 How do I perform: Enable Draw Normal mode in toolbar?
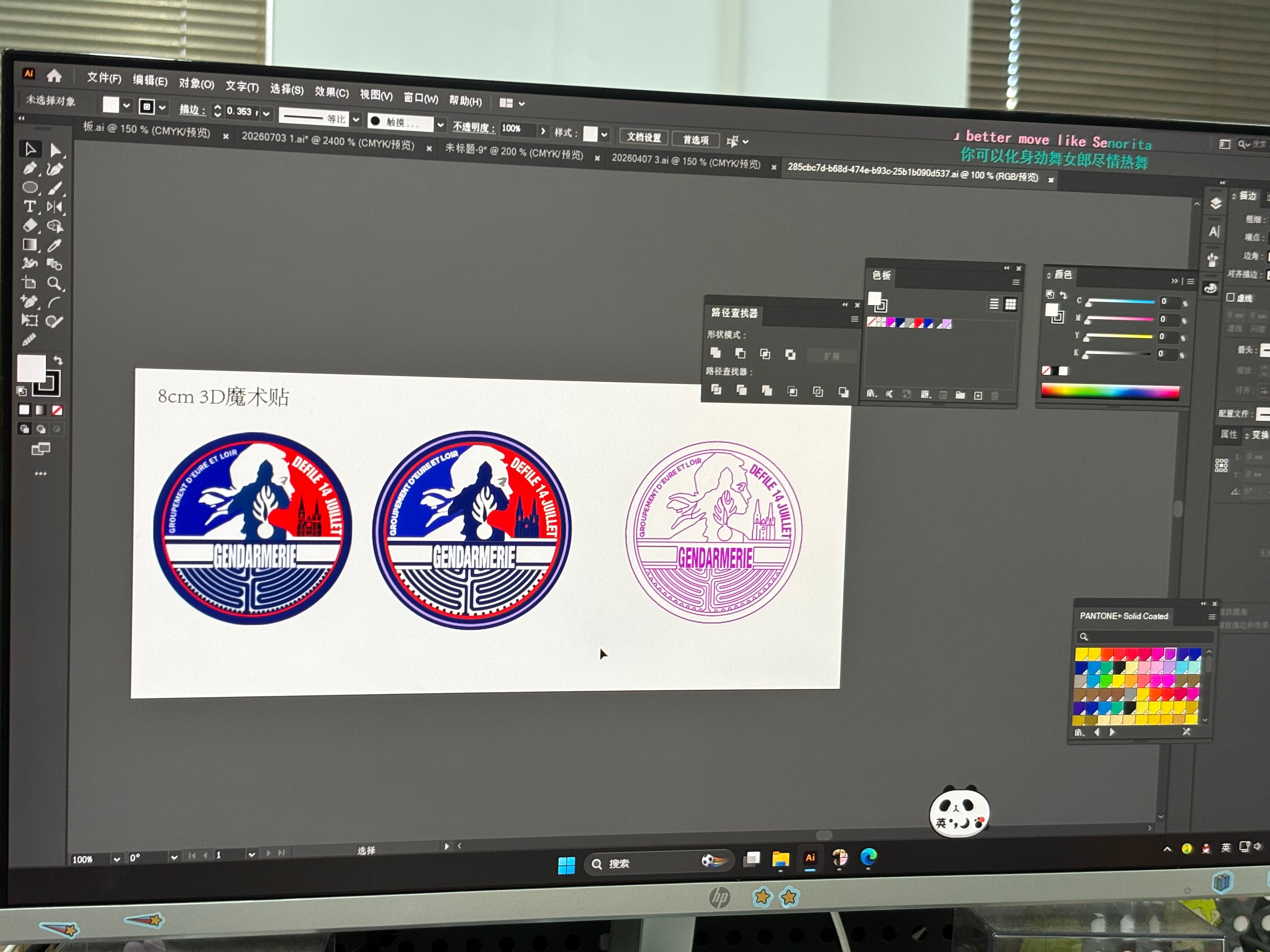[x=24, y=429]
